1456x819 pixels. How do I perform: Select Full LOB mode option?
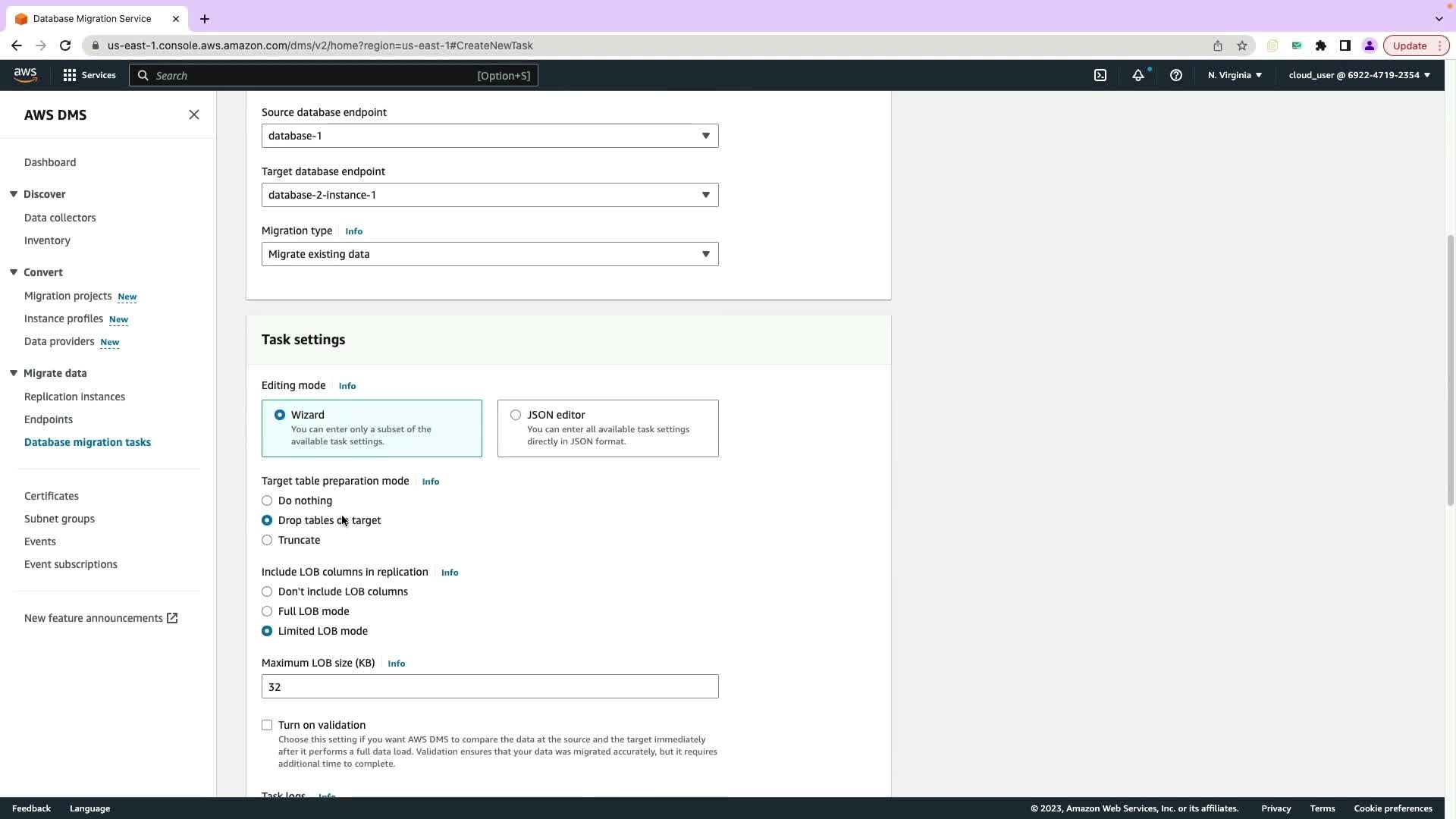tap(267, 611)
